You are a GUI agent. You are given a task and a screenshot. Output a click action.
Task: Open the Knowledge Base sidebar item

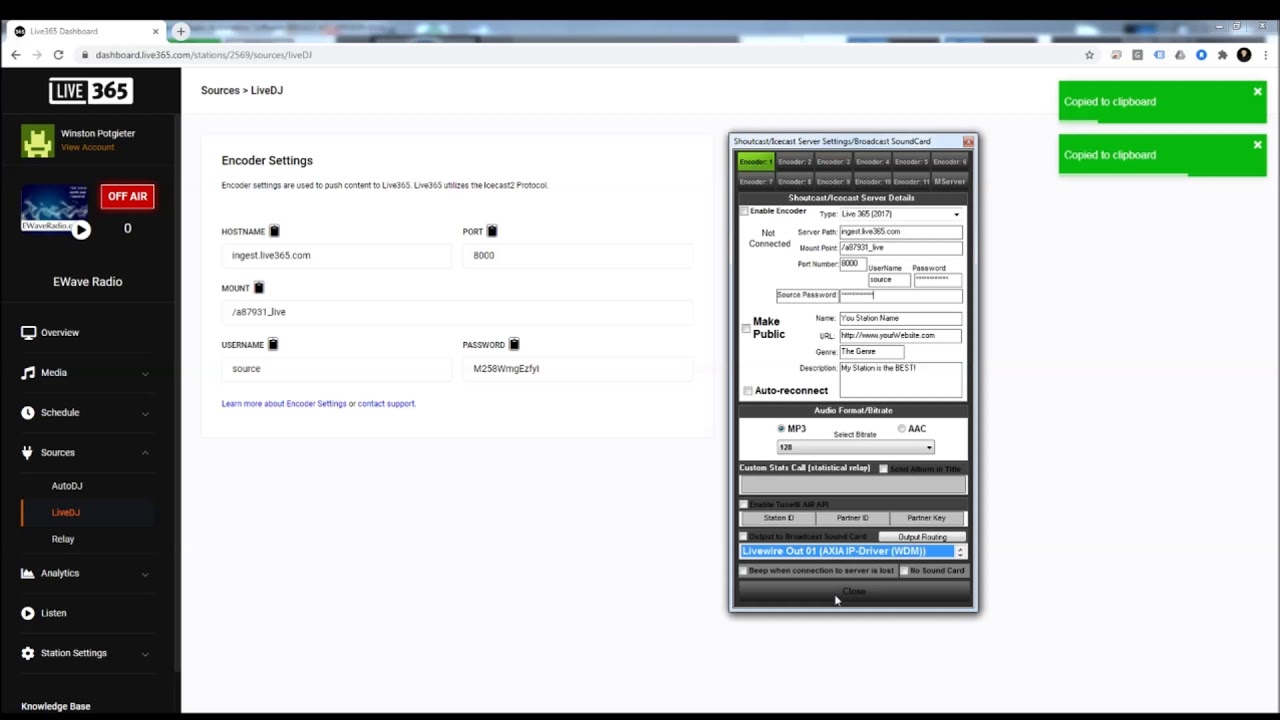[56, 706]
